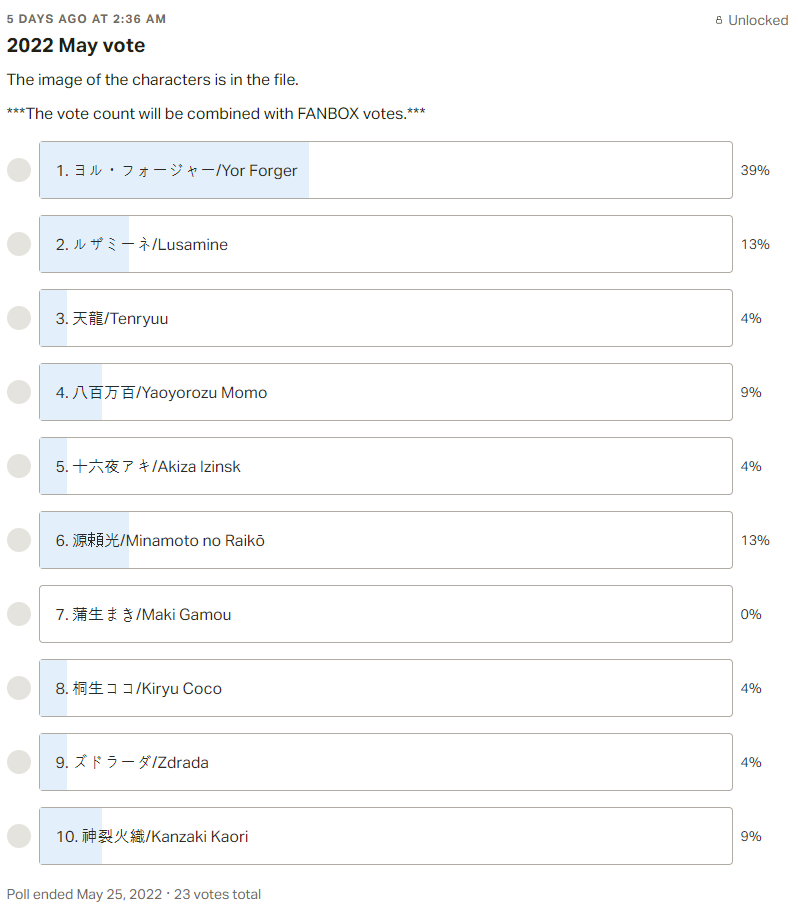The image size is (798, 912).
Task: Click the post timestamp 5 days ago
Action: [x=87, y=19]
